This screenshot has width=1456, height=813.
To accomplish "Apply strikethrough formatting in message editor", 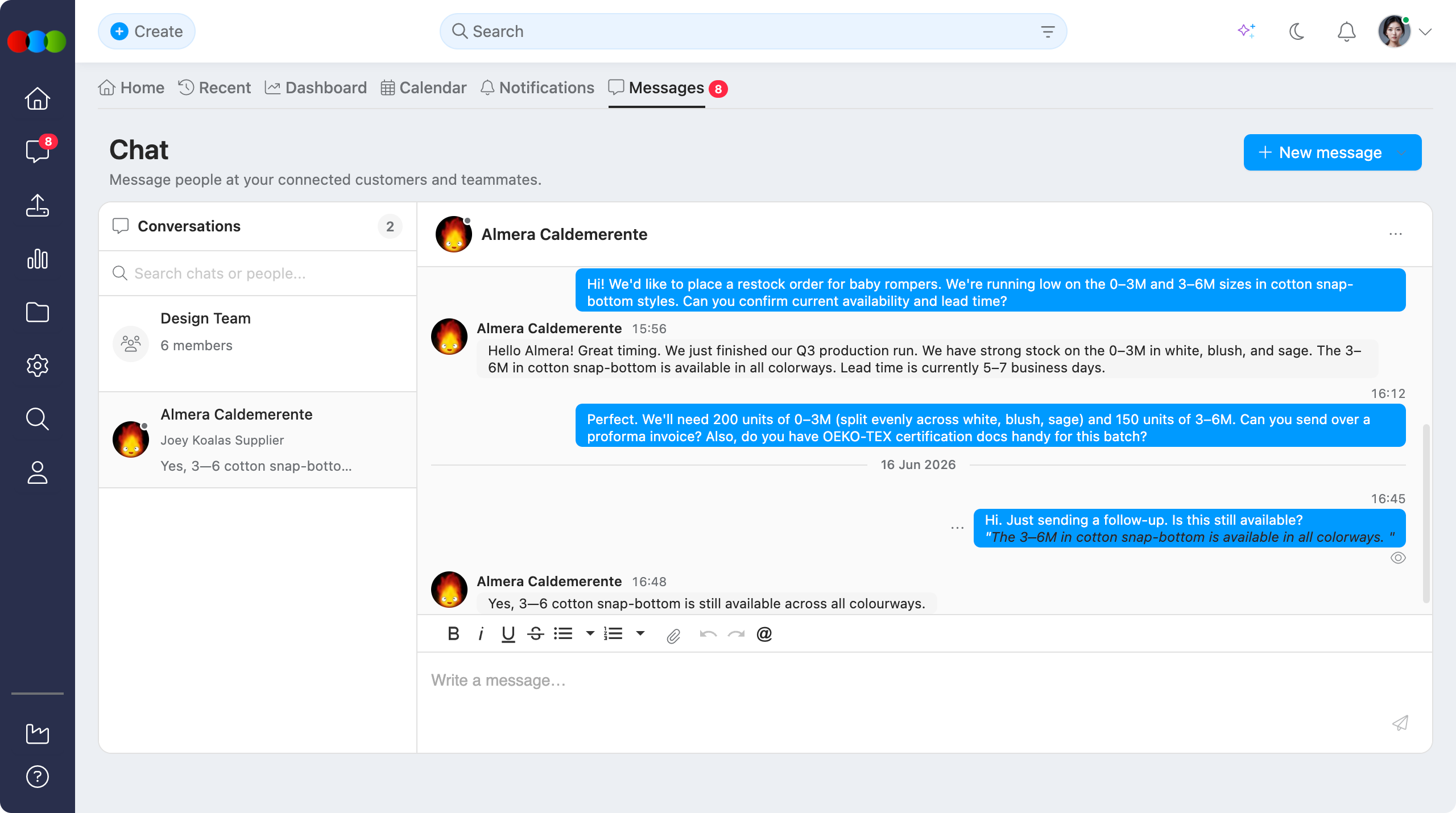I will click(536, 633).
